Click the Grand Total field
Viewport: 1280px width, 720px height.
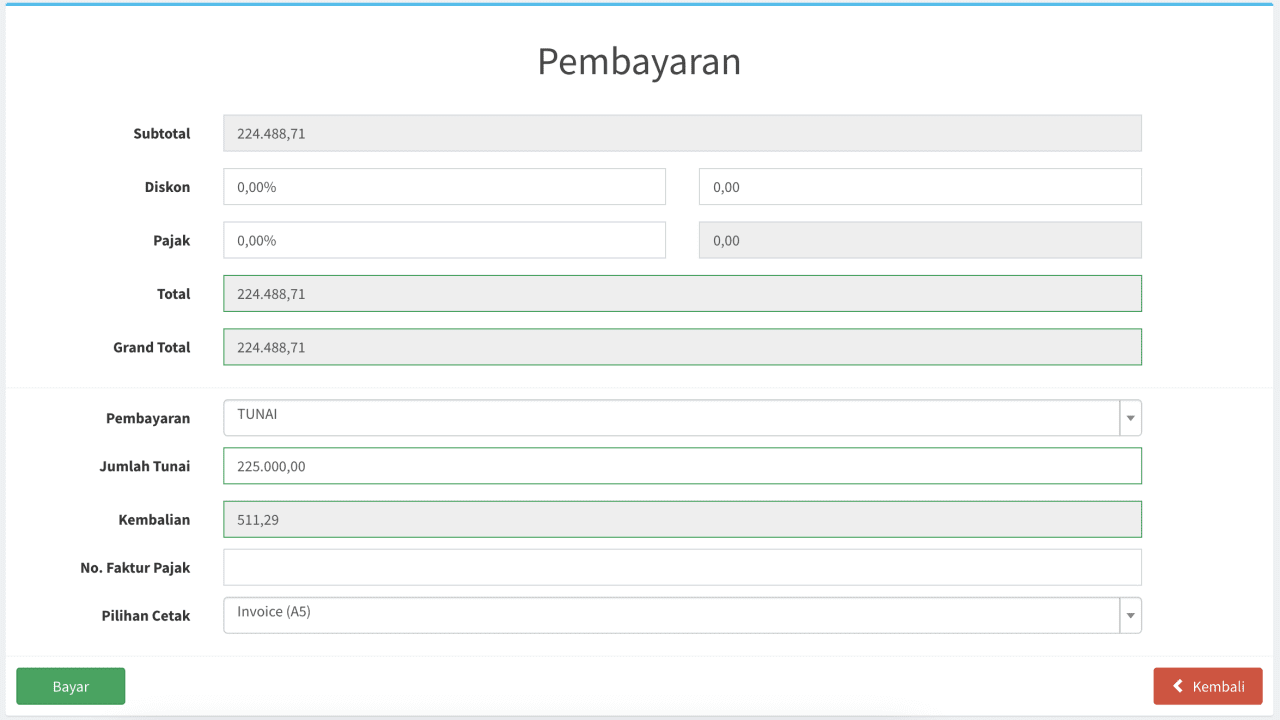point(682,347)
